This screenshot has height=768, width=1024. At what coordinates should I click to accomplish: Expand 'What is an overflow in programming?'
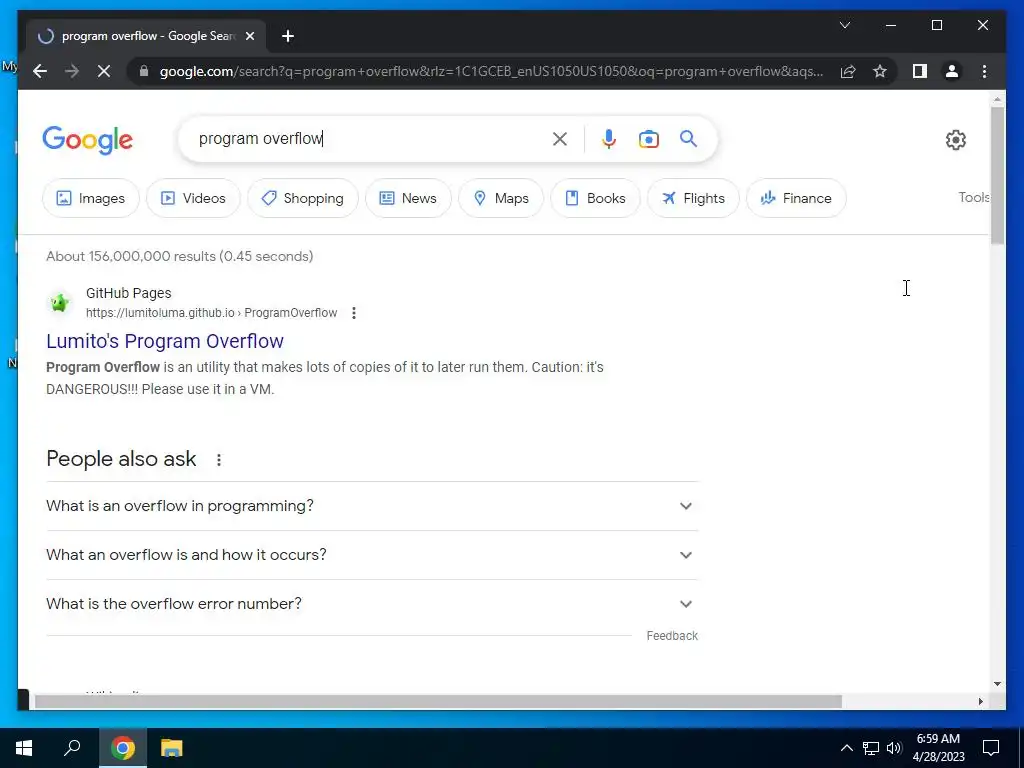(372, 506)
